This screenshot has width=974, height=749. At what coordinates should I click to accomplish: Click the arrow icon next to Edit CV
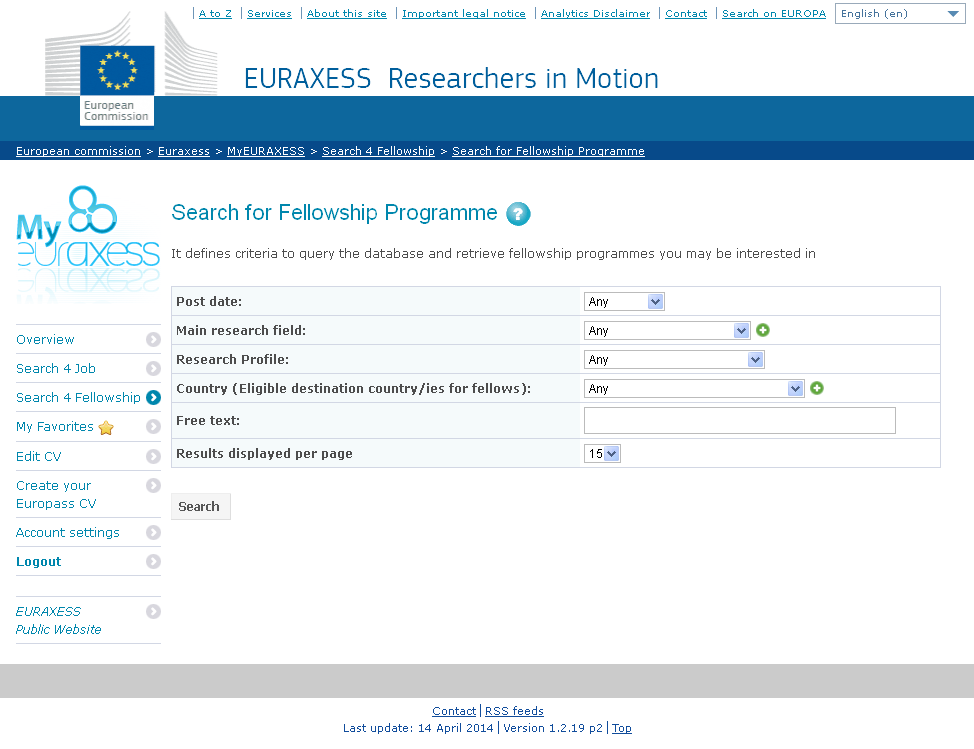(x=153, y=456)
